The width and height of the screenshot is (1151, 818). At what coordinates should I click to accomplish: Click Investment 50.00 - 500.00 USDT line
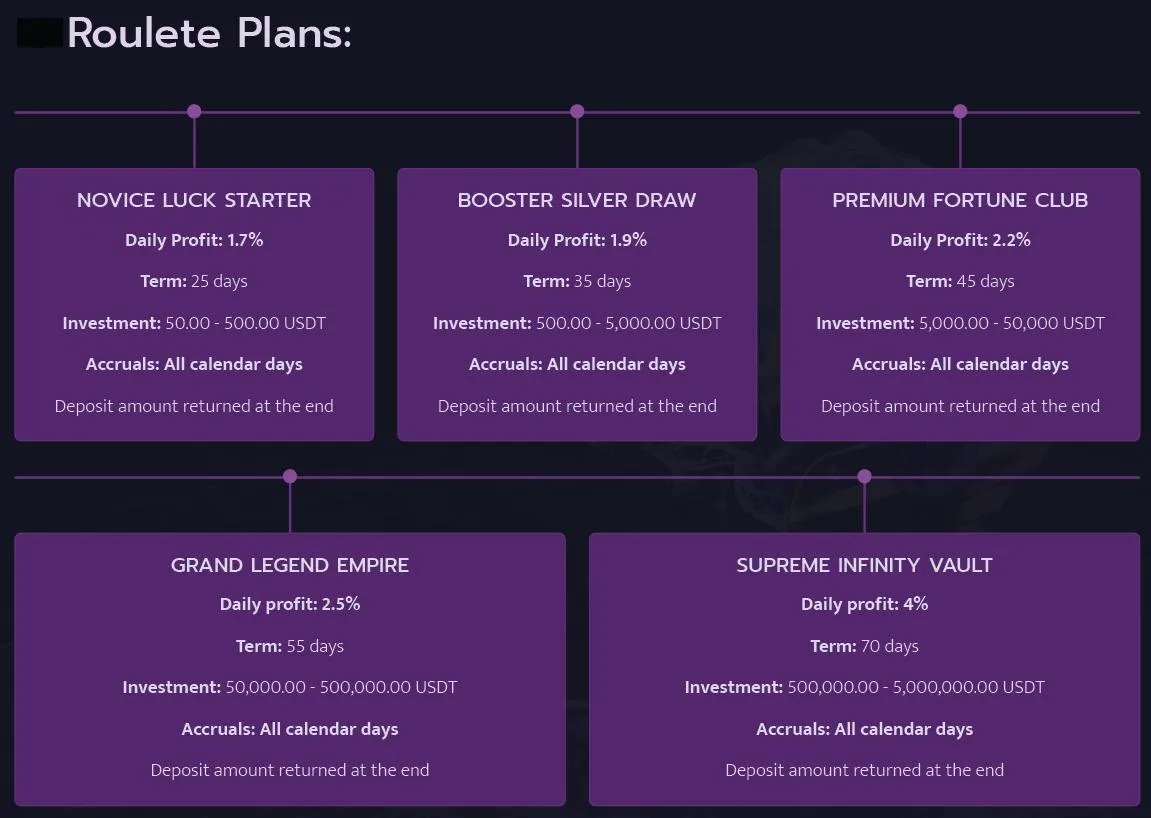click(x=194, y=323)
